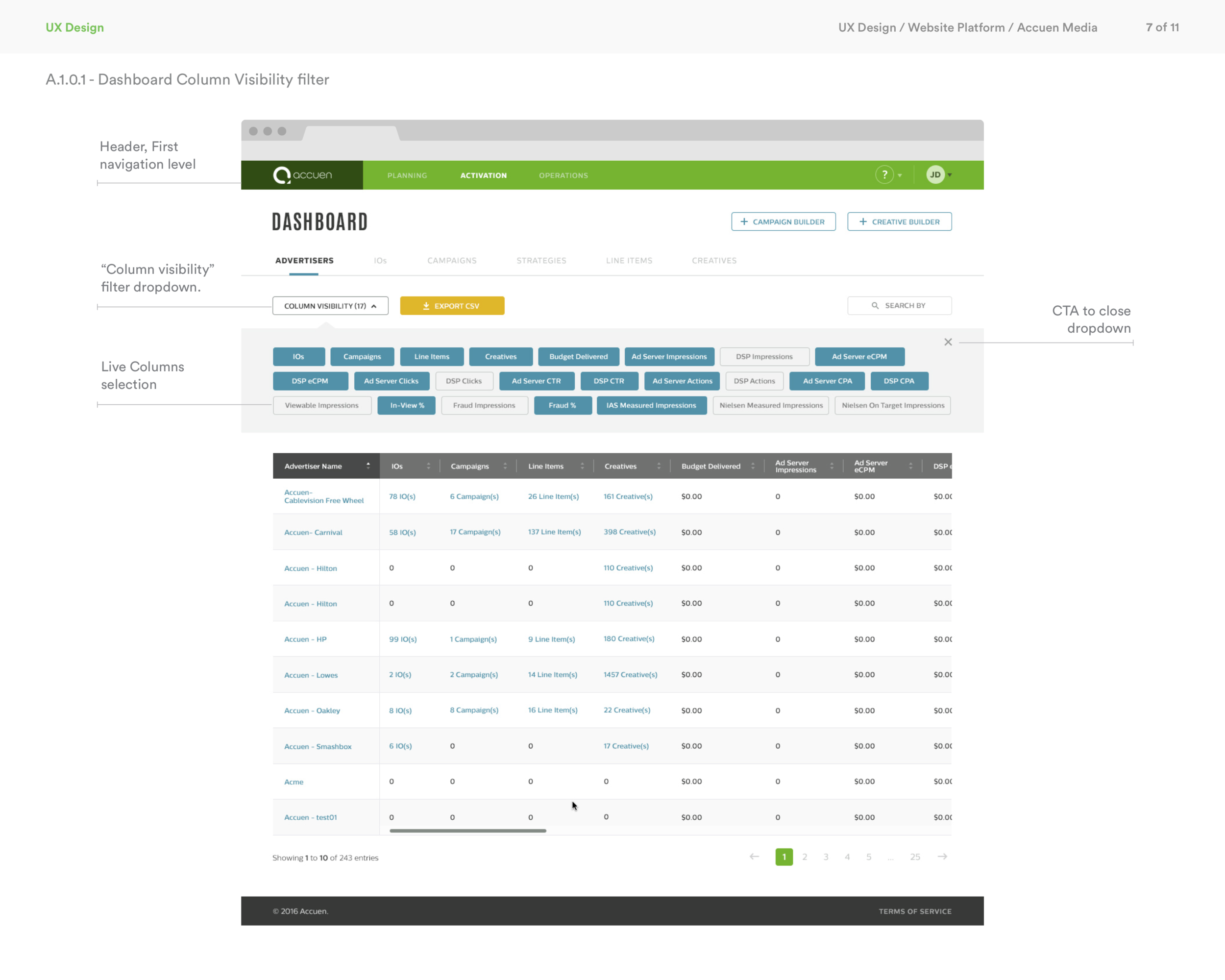The height and width of the screenshot is (980, 1225).
Task: Toggle the Line Items column chip
Action: tap(432, 357)
